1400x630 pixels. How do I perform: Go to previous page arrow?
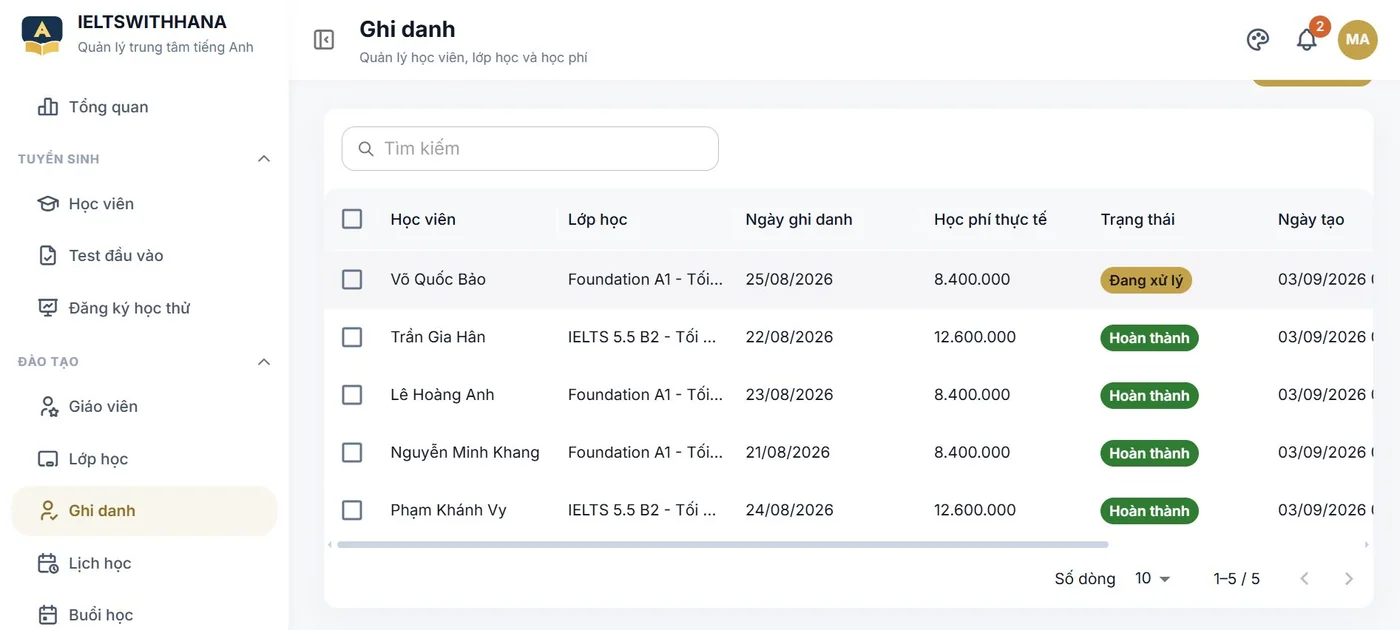click(1304, 579)
